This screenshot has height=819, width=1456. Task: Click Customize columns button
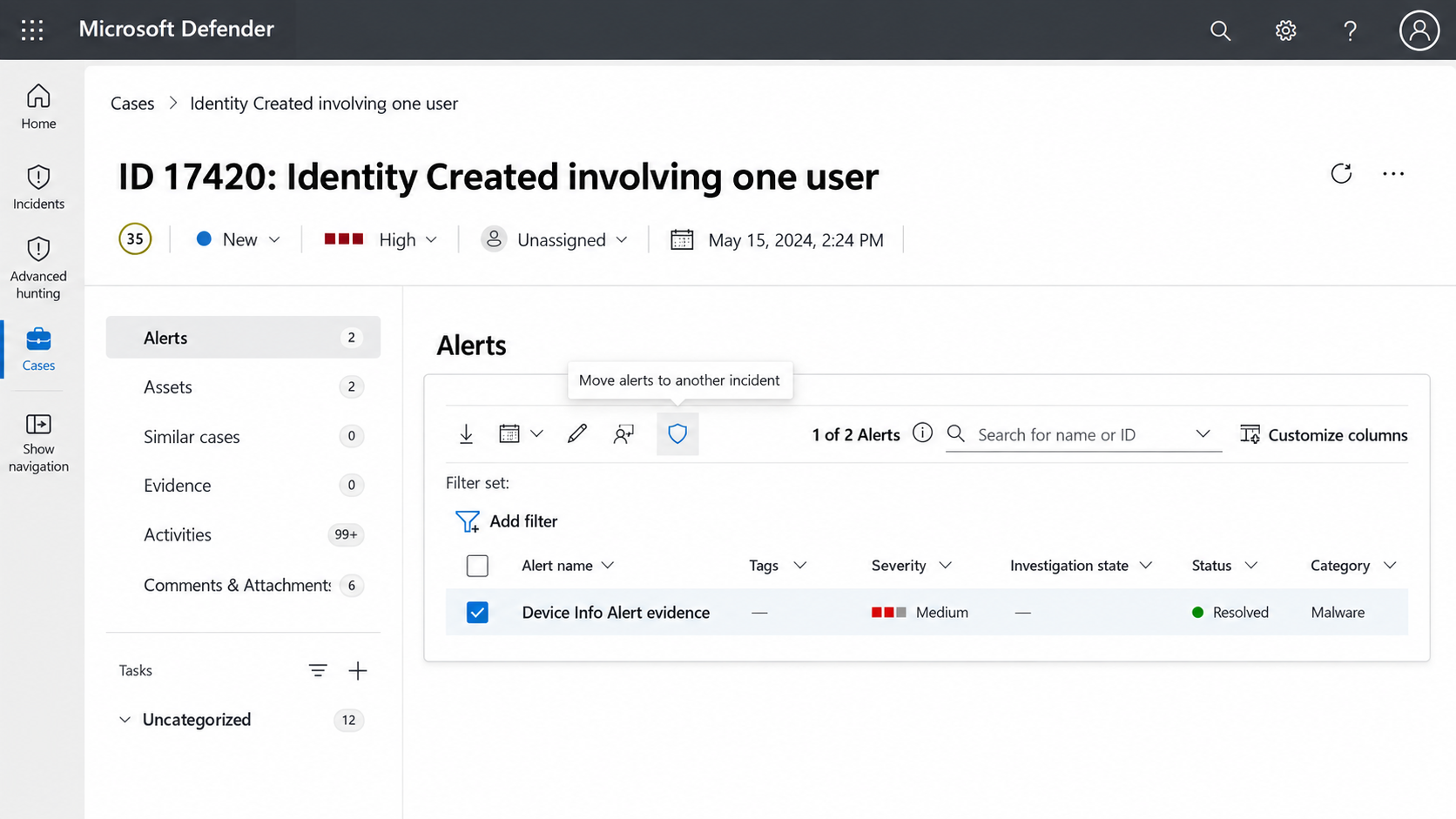(x=1324, y=434)
